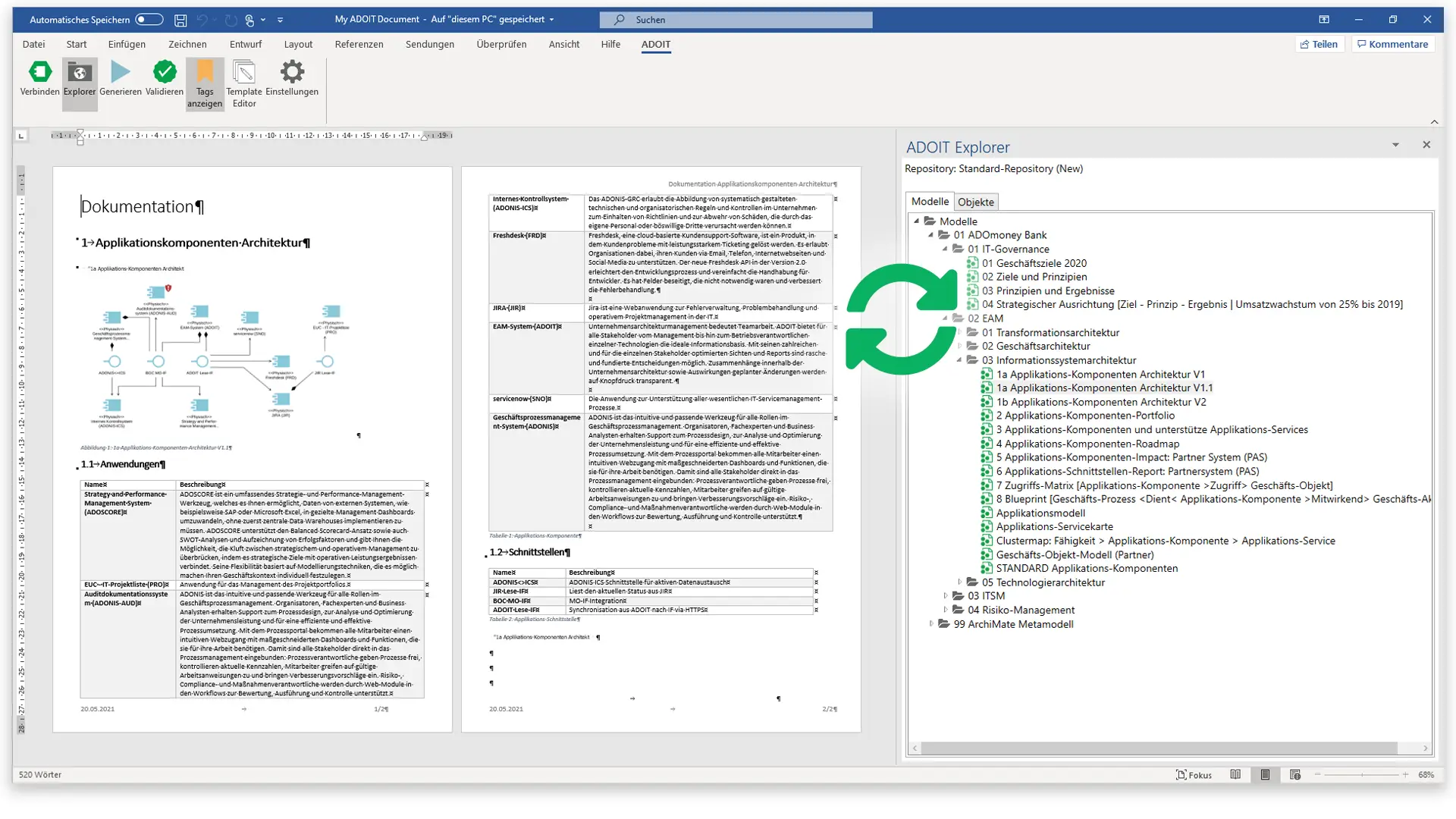Click model icon of 1a Architektur V1
Image resolution: width=1456 pixels, height=819 pixels.
pos(987,374)
